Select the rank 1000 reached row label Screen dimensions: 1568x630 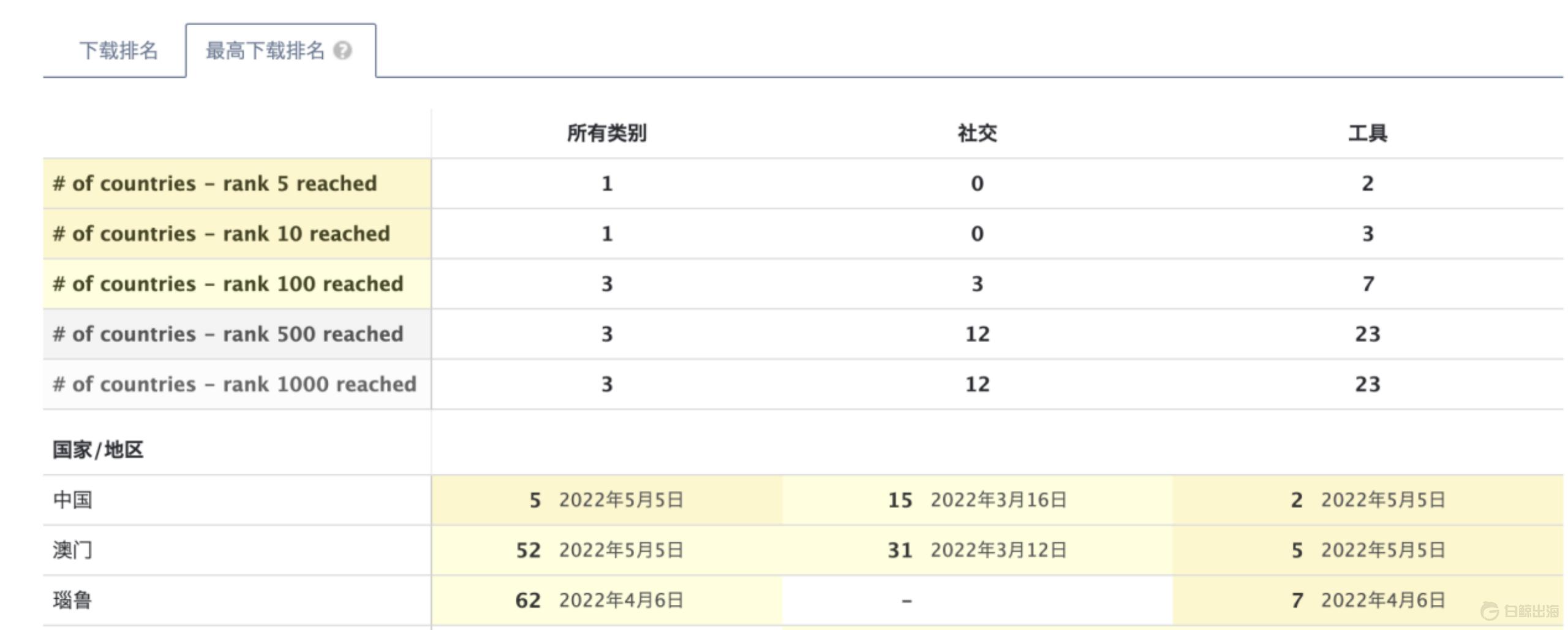pyautogui.click(x=235, y=385)
